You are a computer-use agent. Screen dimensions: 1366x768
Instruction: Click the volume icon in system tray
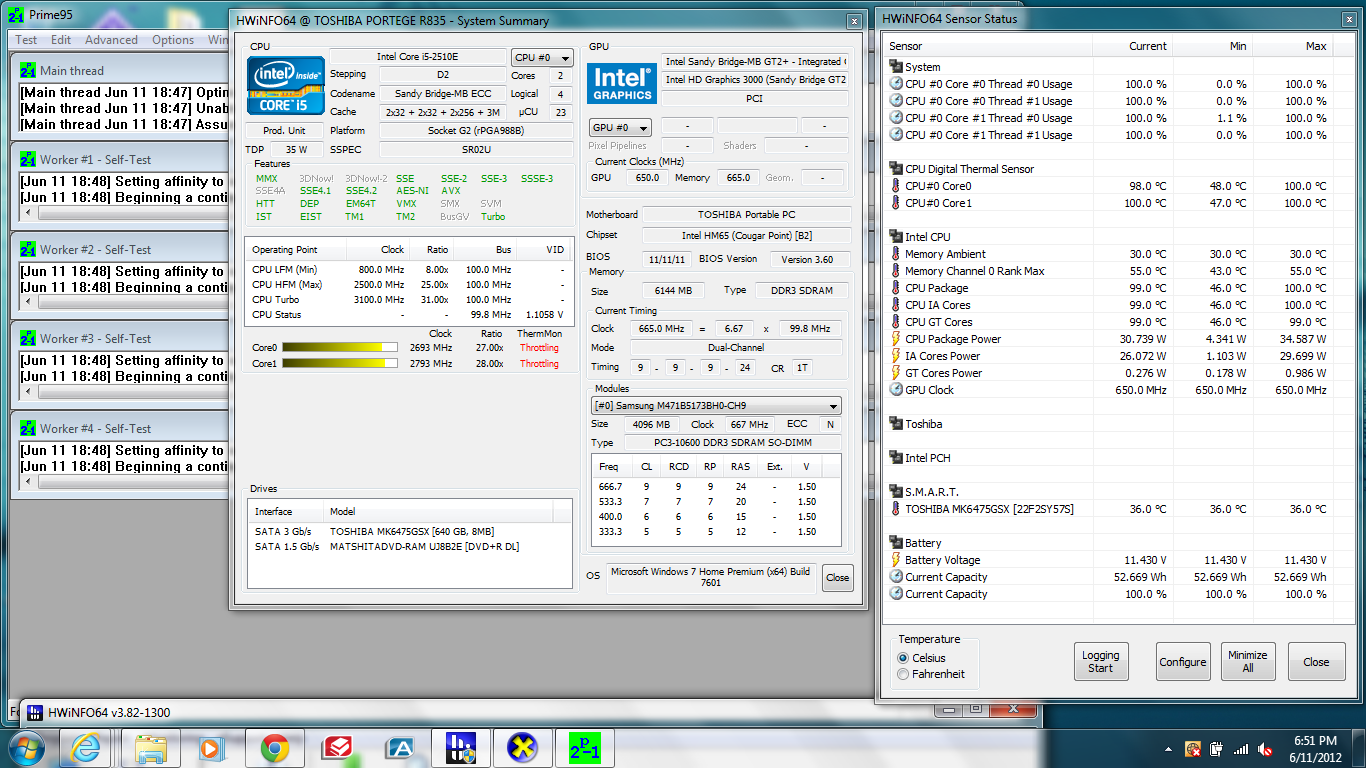1267,749
